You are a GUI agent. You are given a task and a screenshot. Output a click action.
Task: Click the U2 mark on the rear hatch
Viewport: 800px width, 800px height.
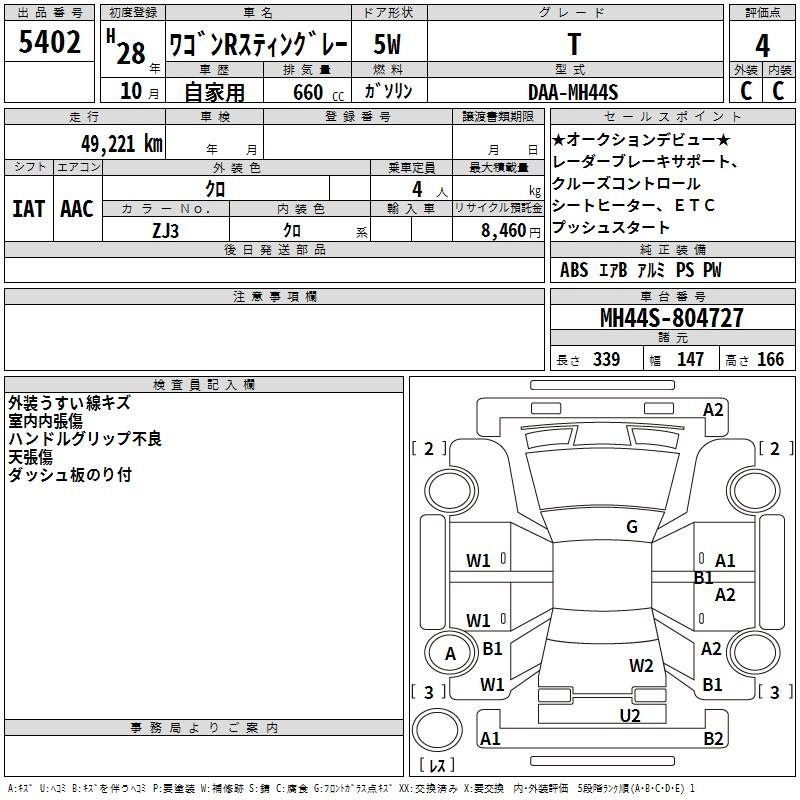(x=629, y=714)
